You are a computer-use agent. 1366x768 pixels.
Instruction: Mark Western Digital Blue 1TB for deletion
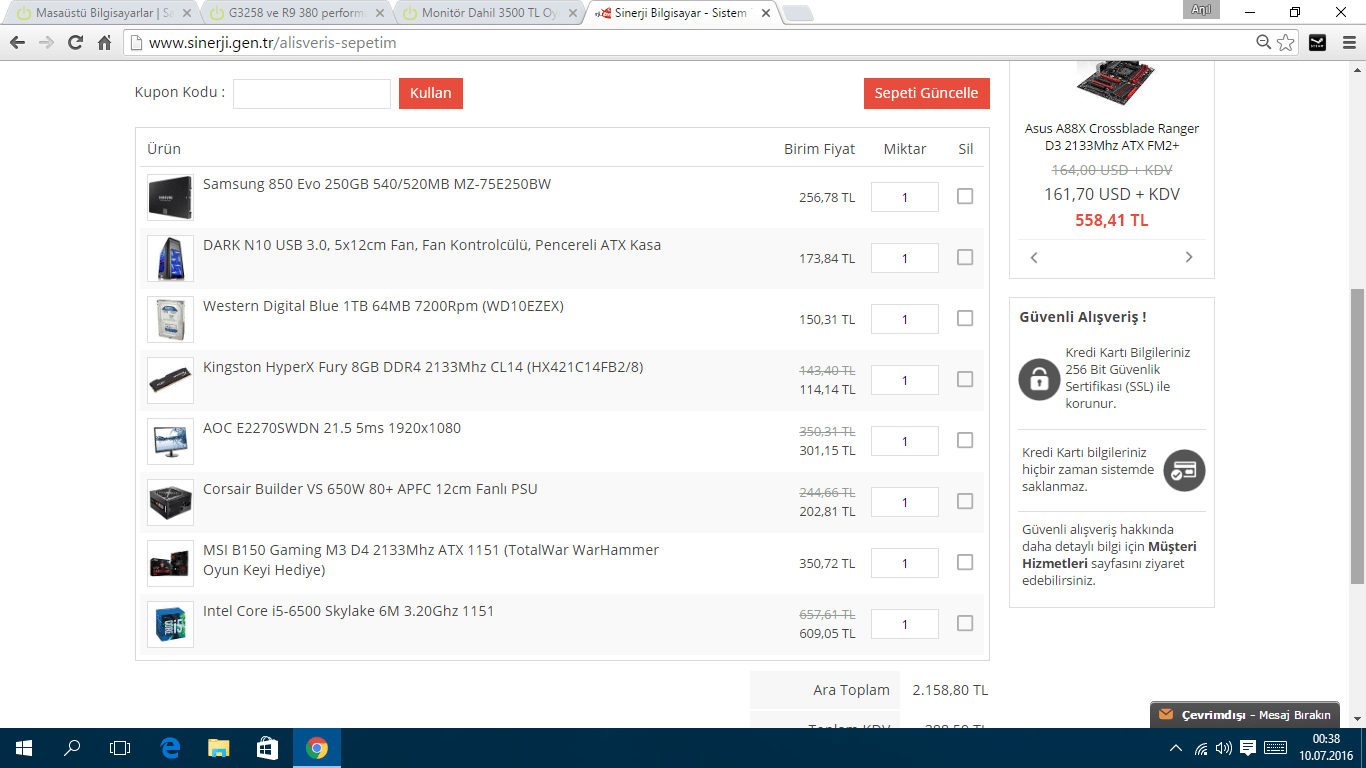click(965, 318)
